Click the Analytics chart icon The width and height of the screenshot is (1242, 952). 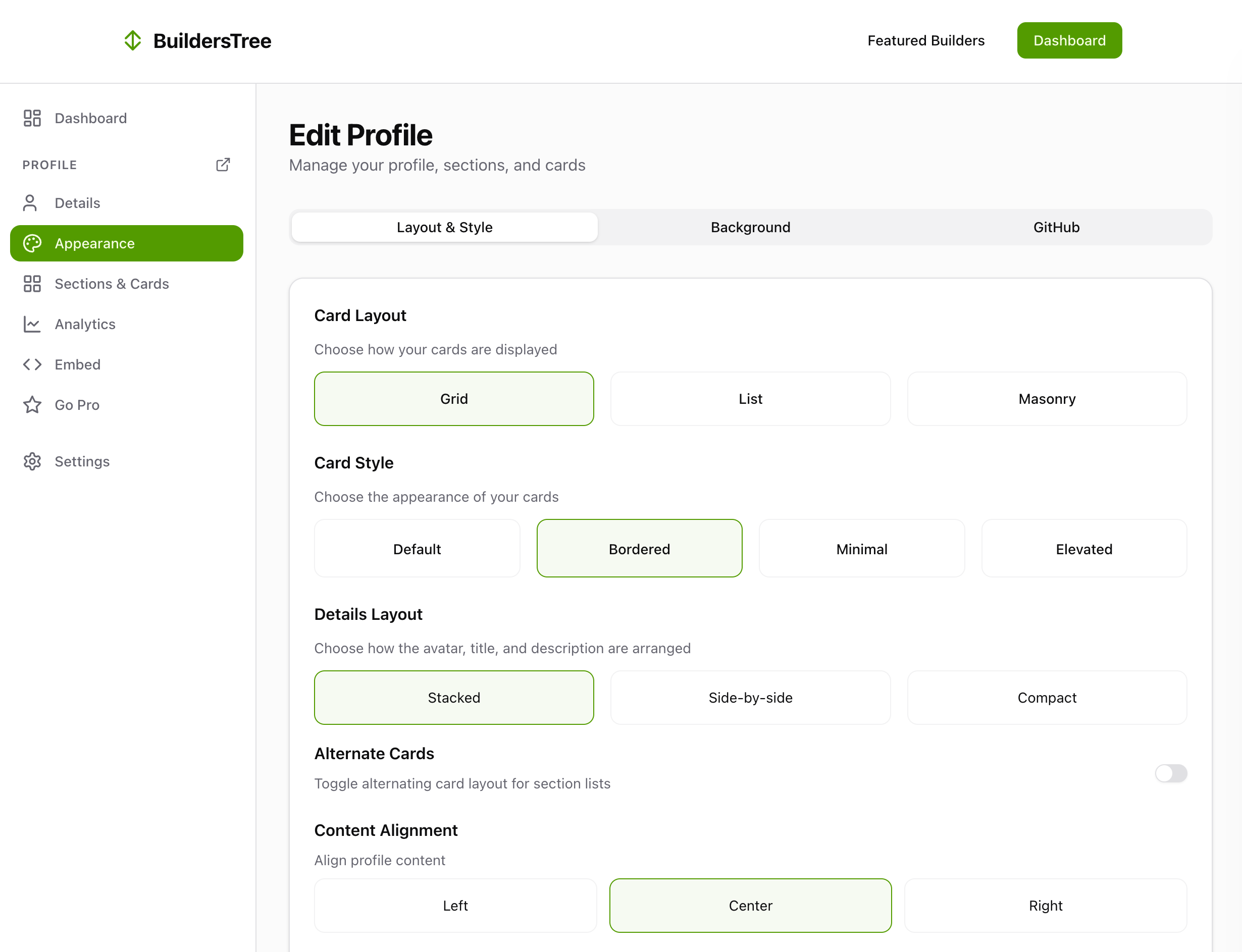32,324
